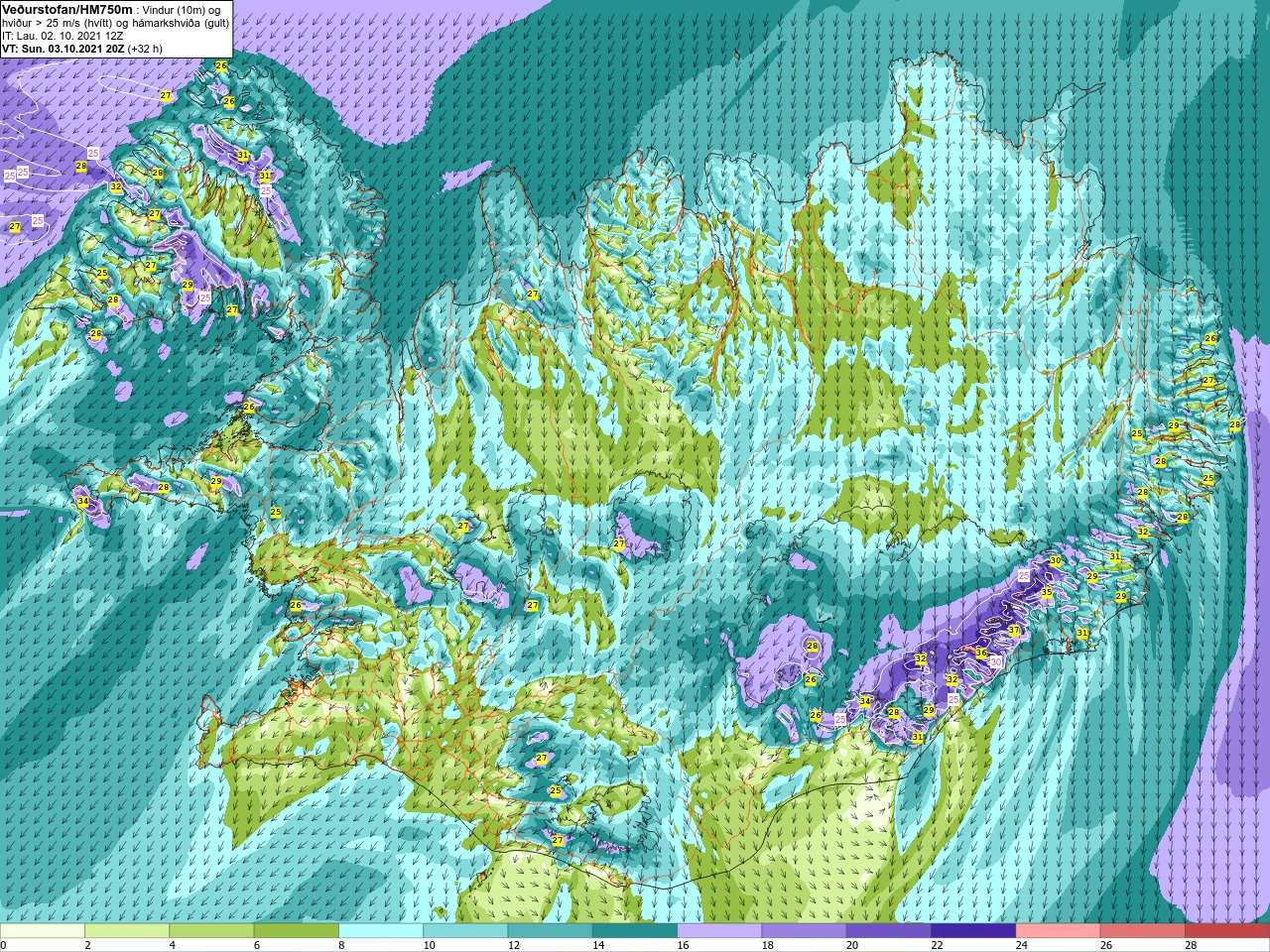Select the 20–22 m/s violet legend swatch

889,931
